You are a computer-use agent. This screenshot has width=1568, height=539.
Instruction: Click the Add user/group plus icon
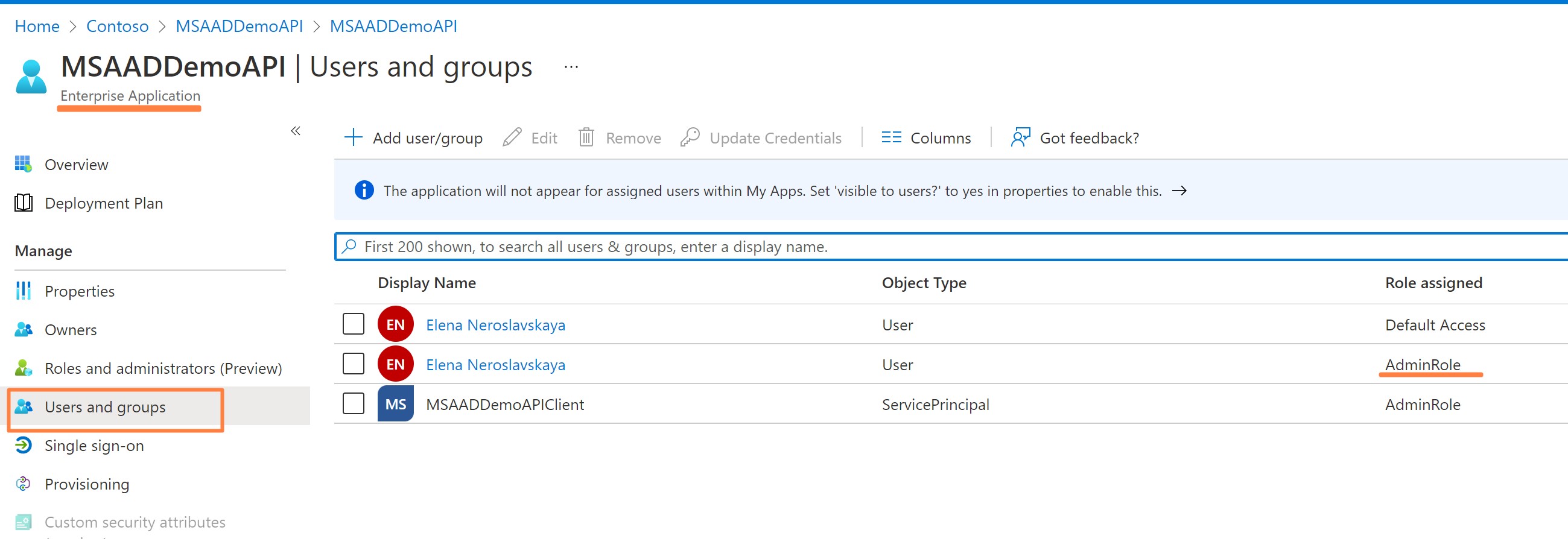[x=353, y=137]
